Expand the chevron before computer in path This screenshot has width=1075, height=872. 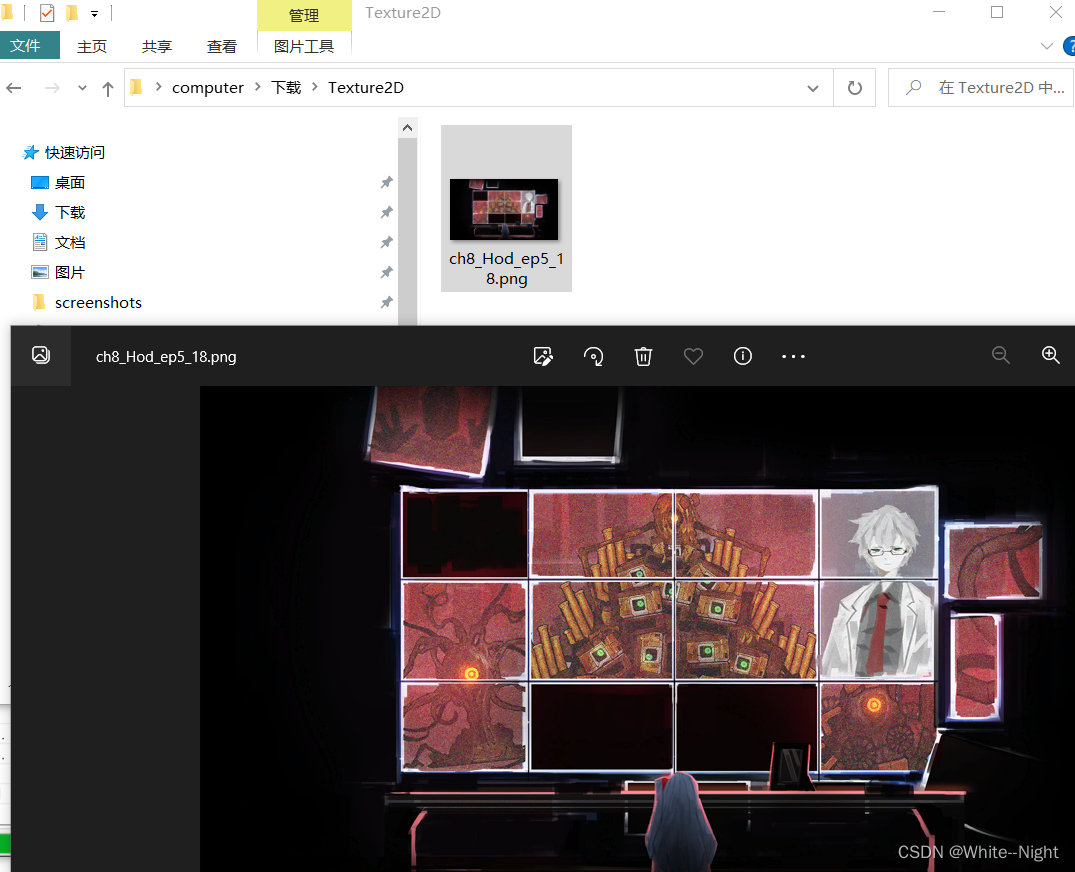pos(158,87)
